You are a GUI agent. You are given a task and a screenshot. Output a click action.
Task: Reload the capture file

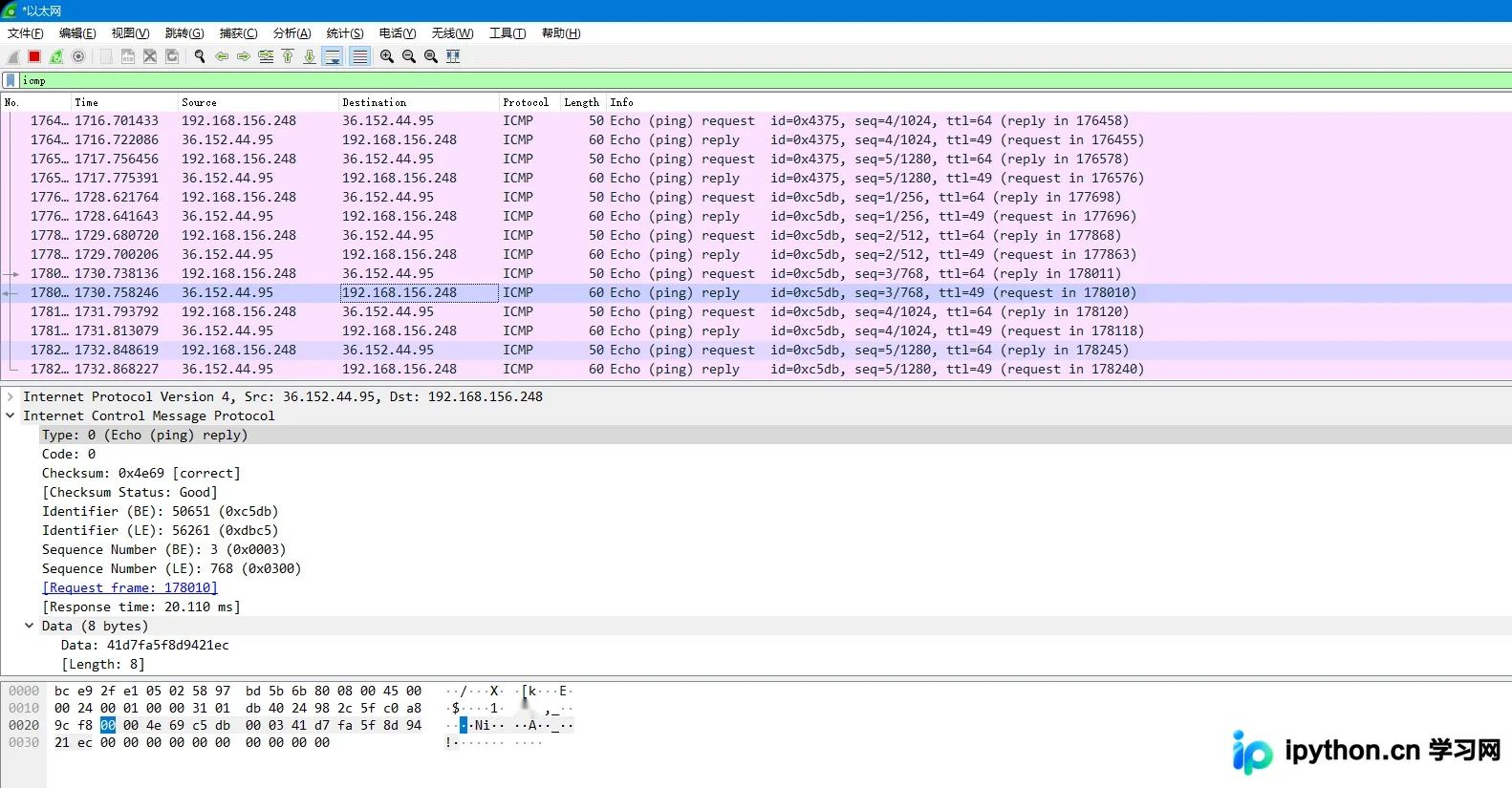[x=172, y=56]
